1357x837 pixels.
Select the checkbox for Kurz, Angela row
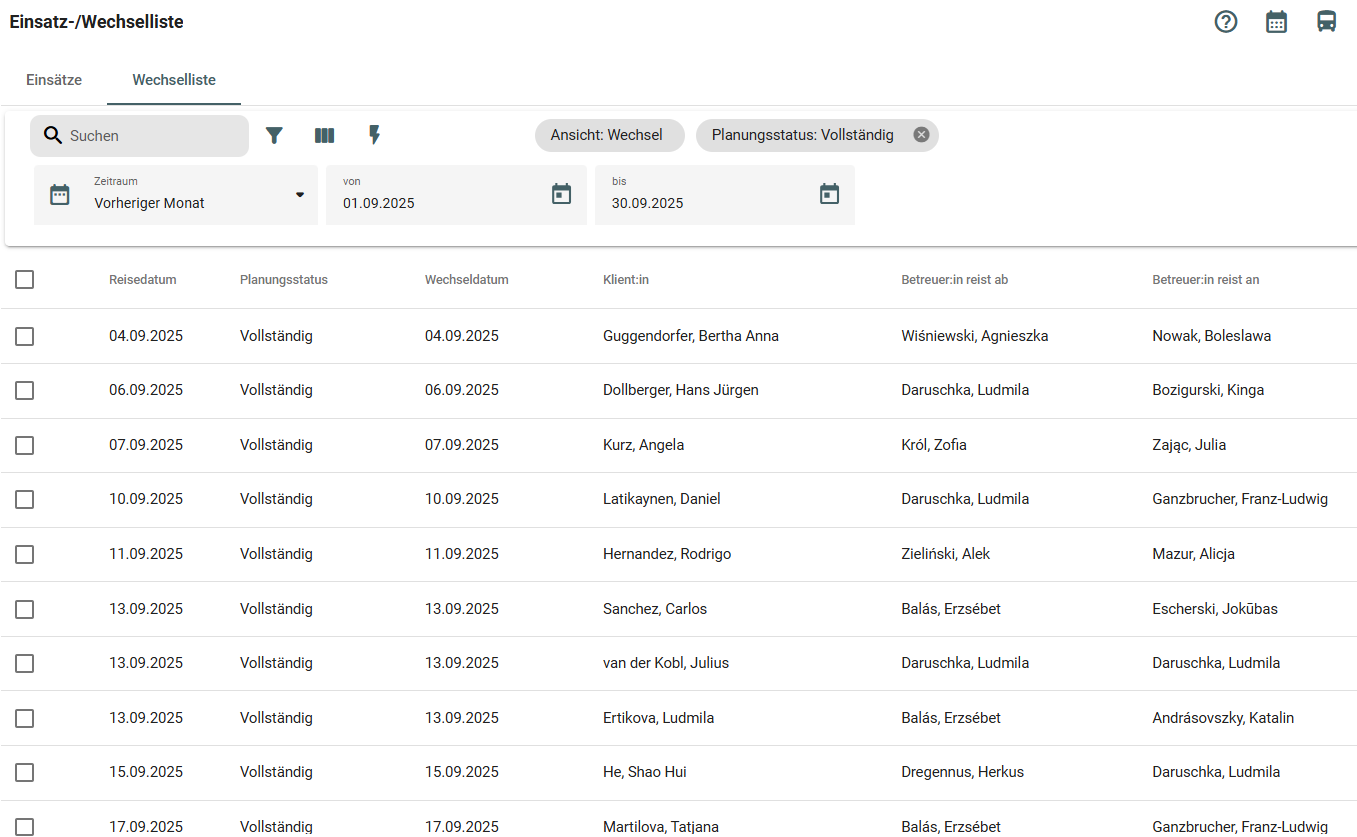pyautogui.click(x=25, y=446)
